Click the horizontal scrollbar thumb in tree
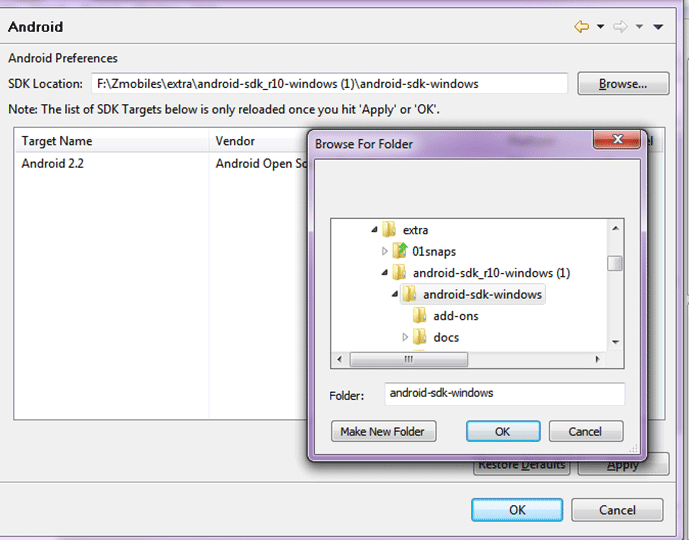Viewport: 689px width, 540px height. [409, 359]
